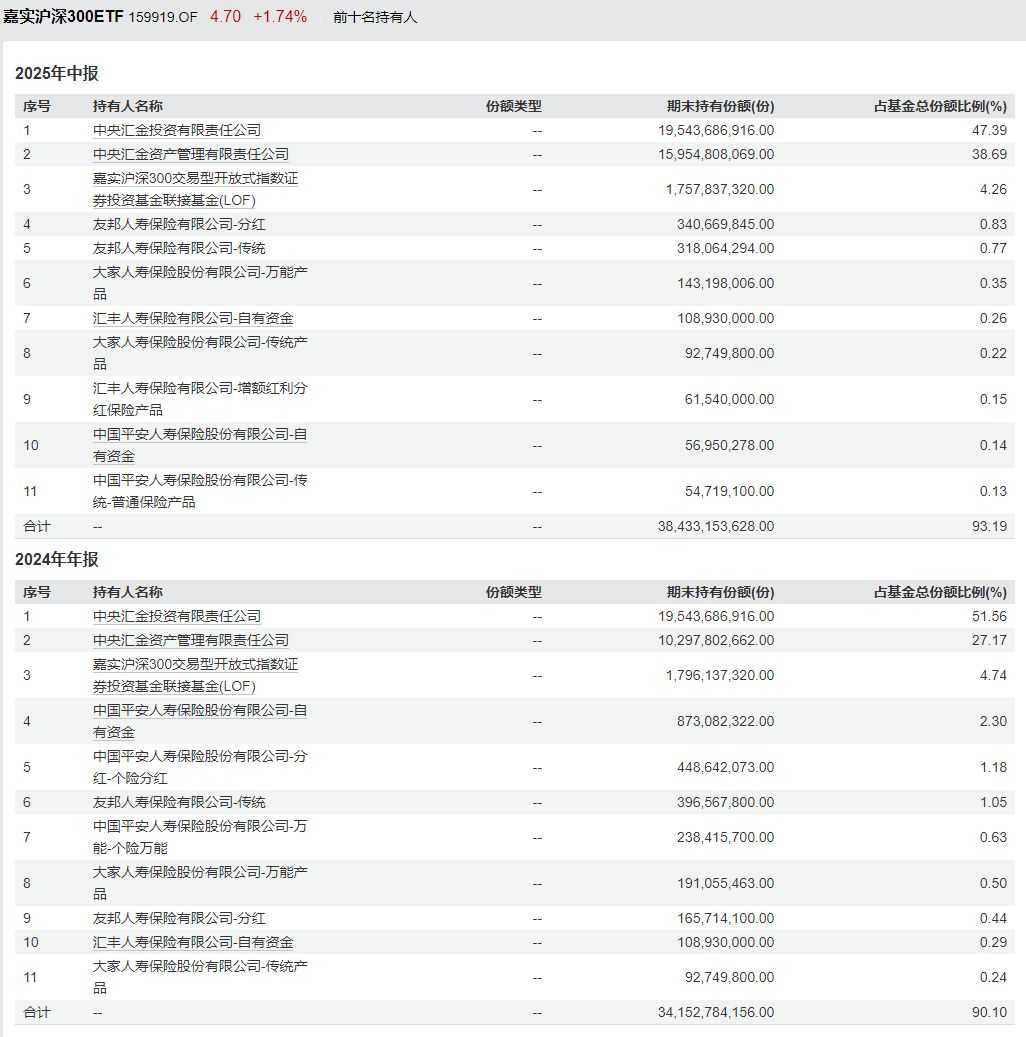
Task: Click 持有人名称 column header in 2025年中报 table
Action: tap(128, 106)
